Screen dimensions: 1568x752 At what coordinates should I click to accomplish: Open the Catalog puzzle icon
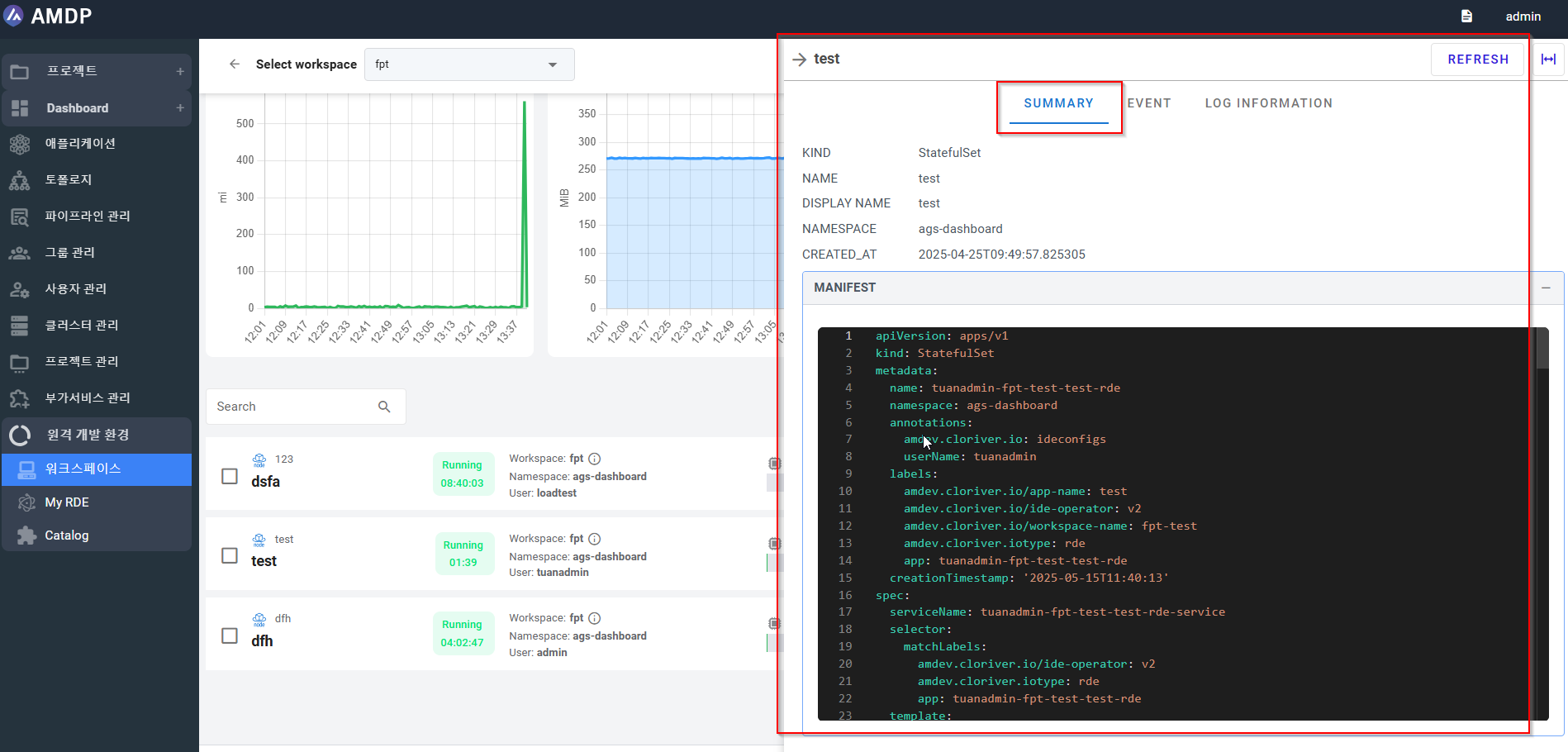point(27,535)
